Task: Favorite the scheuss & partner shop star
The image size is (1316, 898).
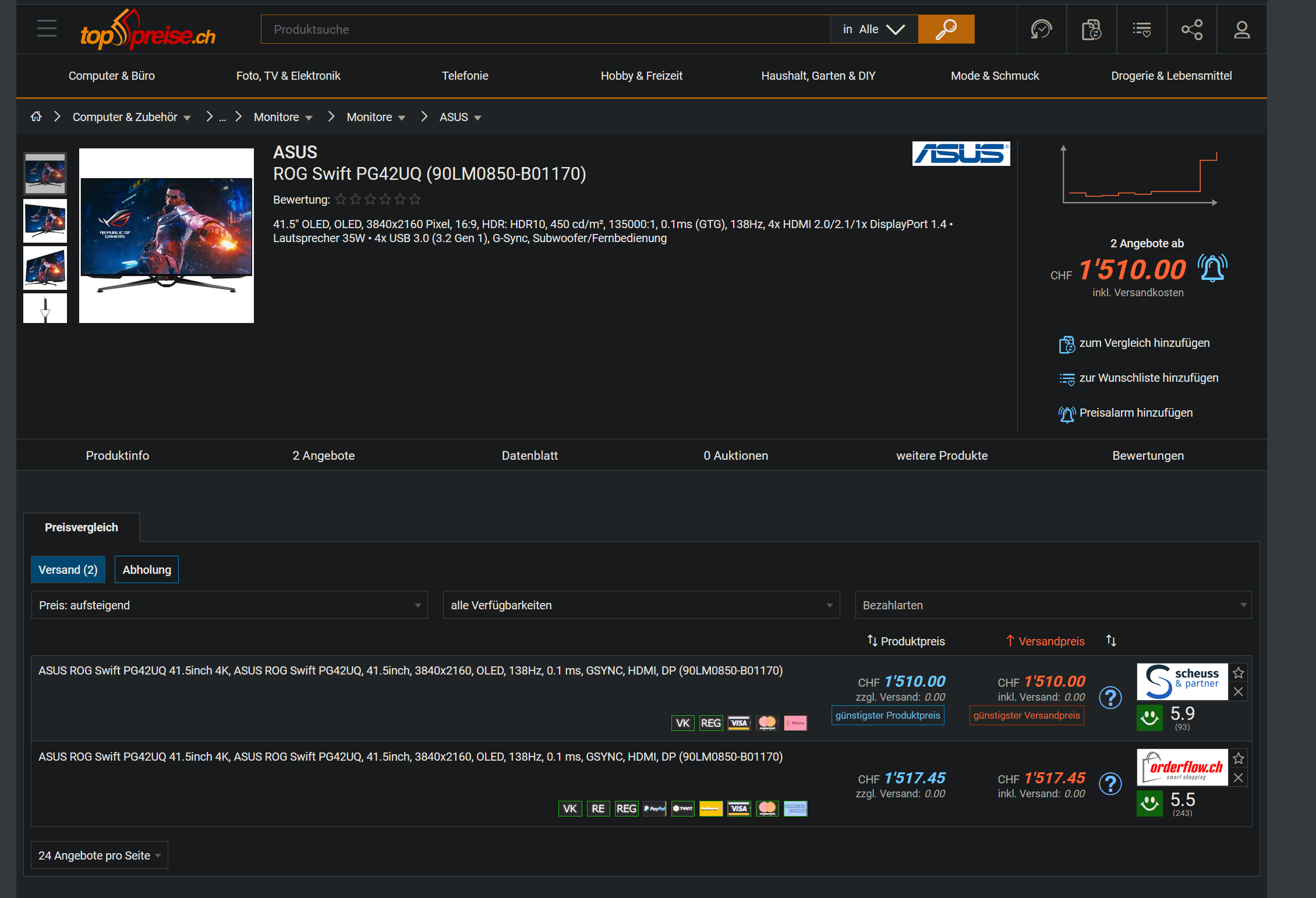Action: point(1239,673)
